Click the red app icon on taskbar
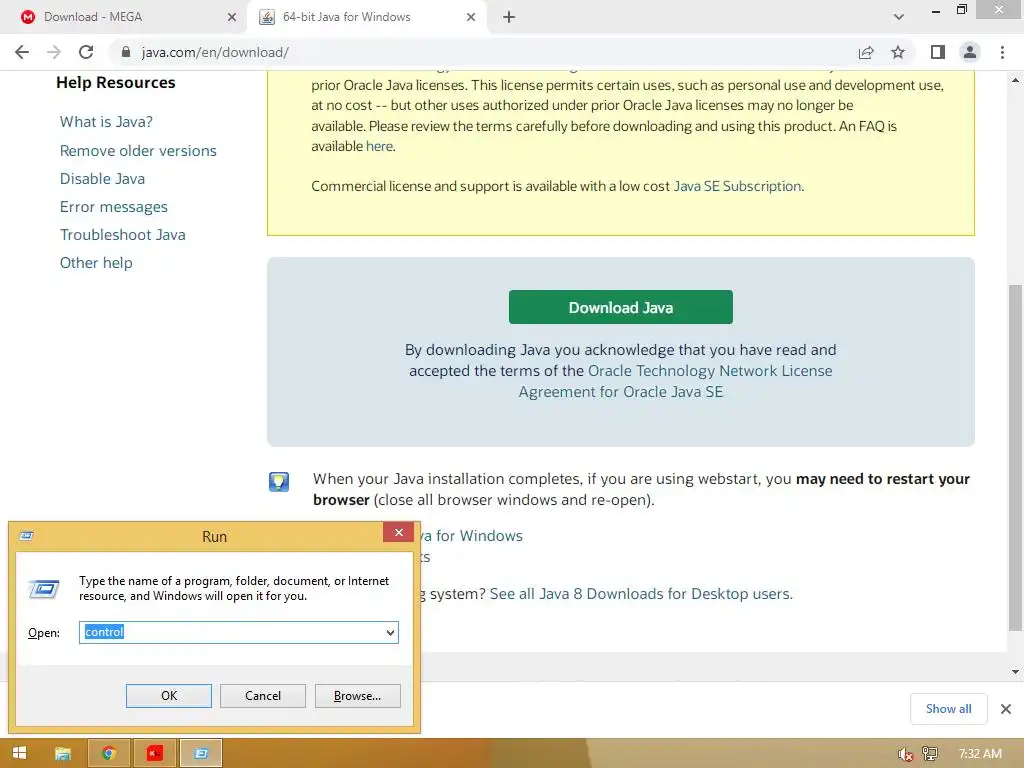The width and height of the screenshot is (1024, 768). coord(154,753)
